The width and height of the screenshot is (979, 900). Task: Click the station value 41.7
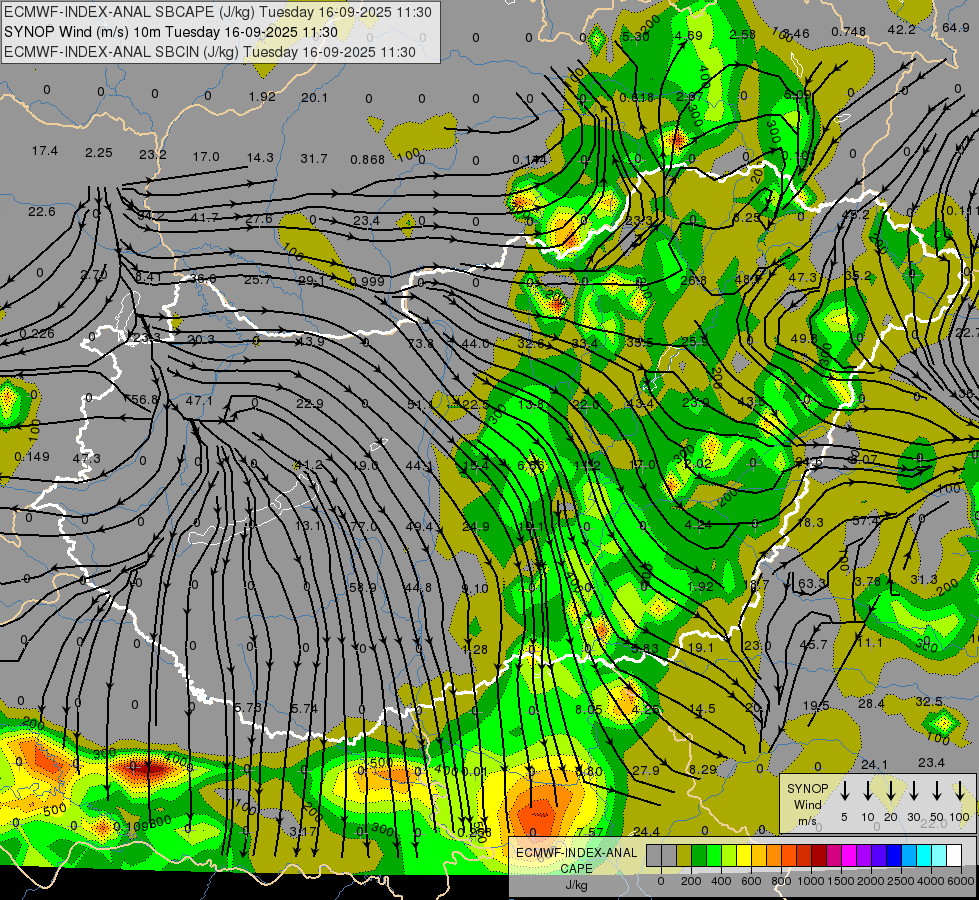point(205,217)
